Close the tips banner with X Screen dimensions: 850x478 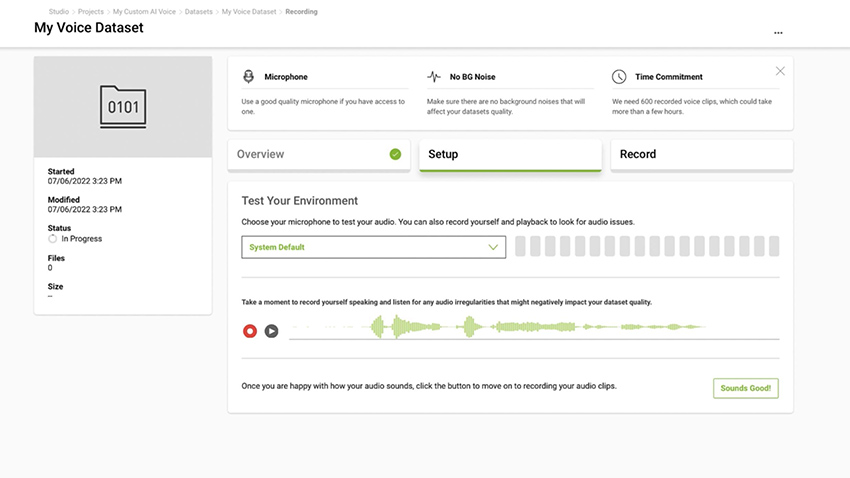[x=780, y=71]
